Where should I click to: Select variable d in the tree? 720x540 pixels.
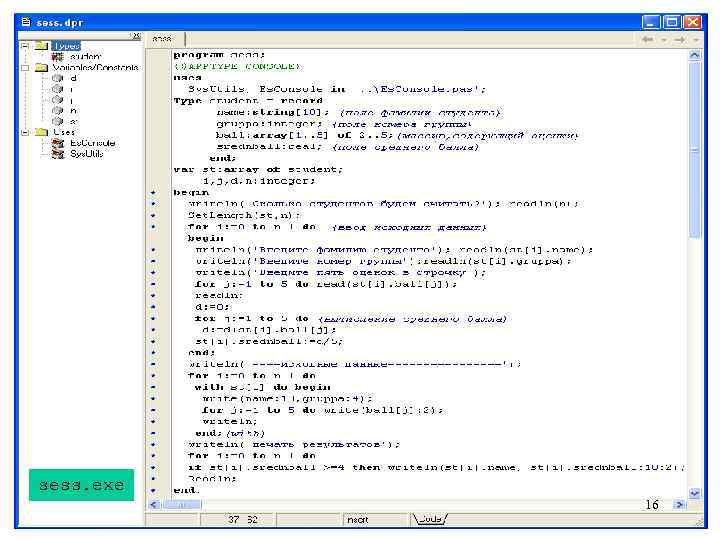coord(73,78)
